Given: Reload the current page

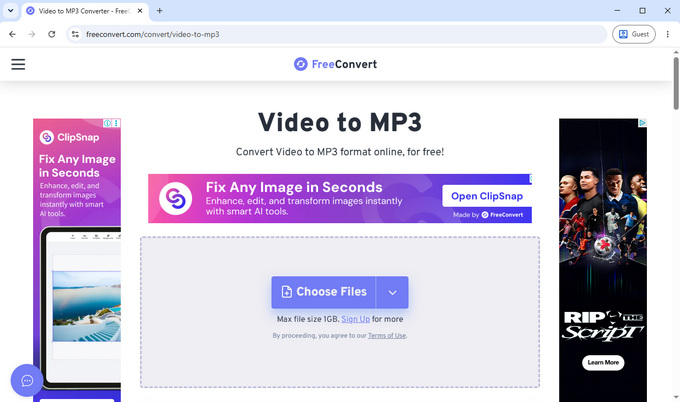Looking at the screenshot, I should 52,34.
